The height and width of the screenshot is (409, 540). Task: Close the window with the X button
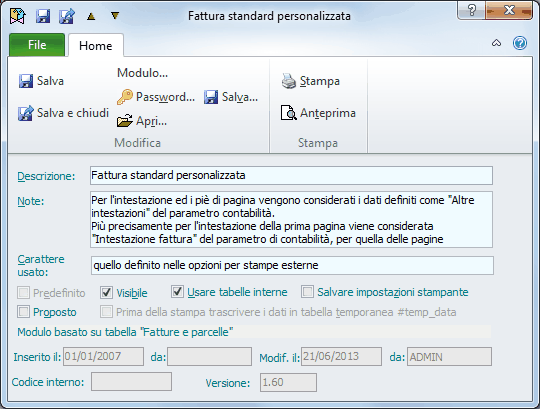[510, 10]
